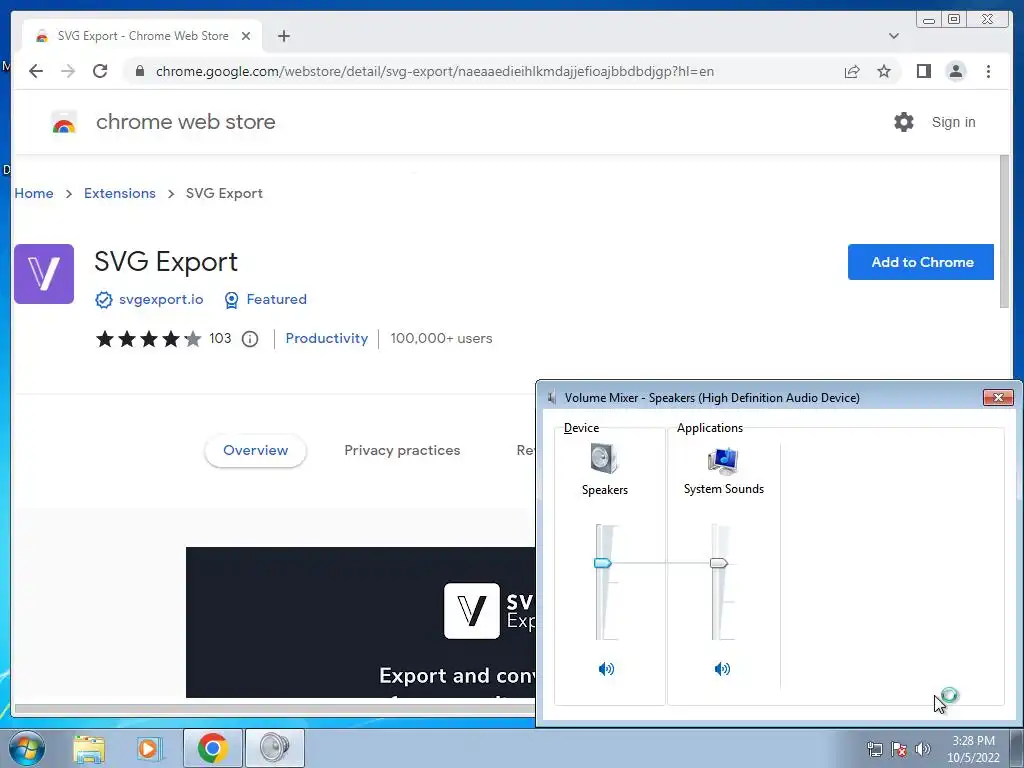The height and width of the screenshot is (768, 1024).
Task: Switch to Privacy practices tab
Action: (x=402, y=450)
